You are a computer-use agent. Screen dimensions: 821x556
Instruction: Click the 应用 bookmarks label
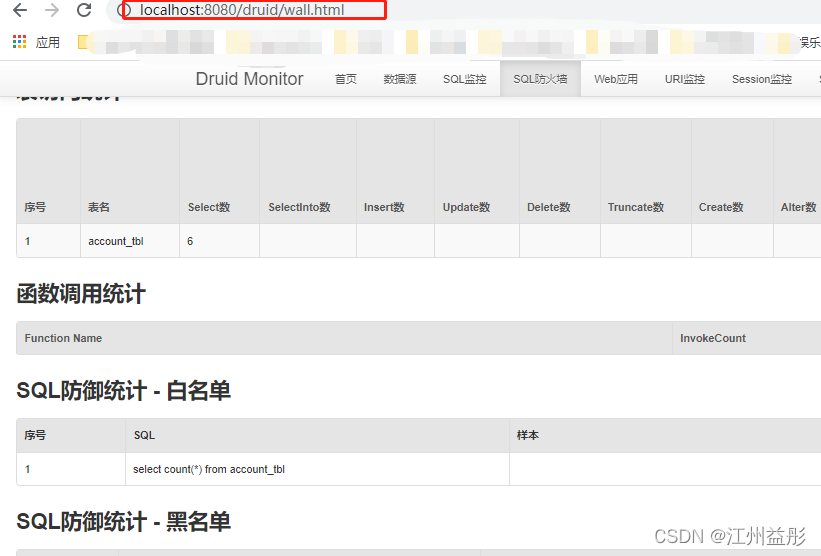pyautogui.click(x=48, y=42)
